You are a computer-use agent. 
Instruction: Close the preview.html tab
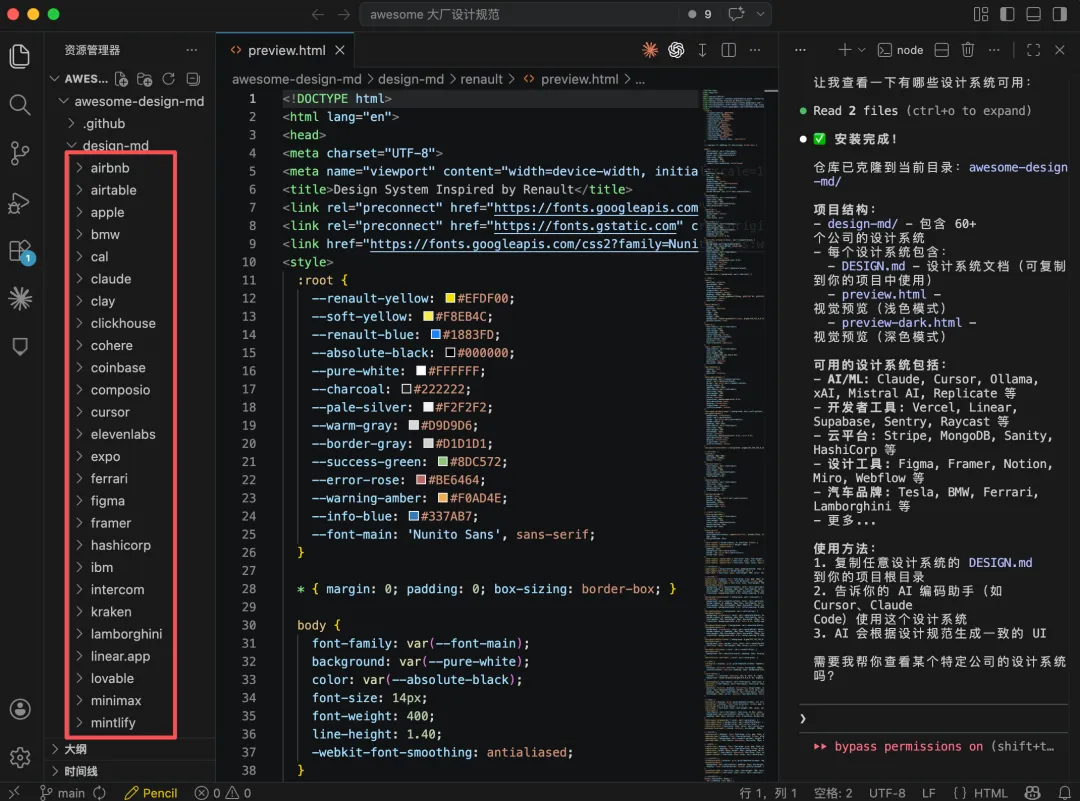(x=340, y=50)
